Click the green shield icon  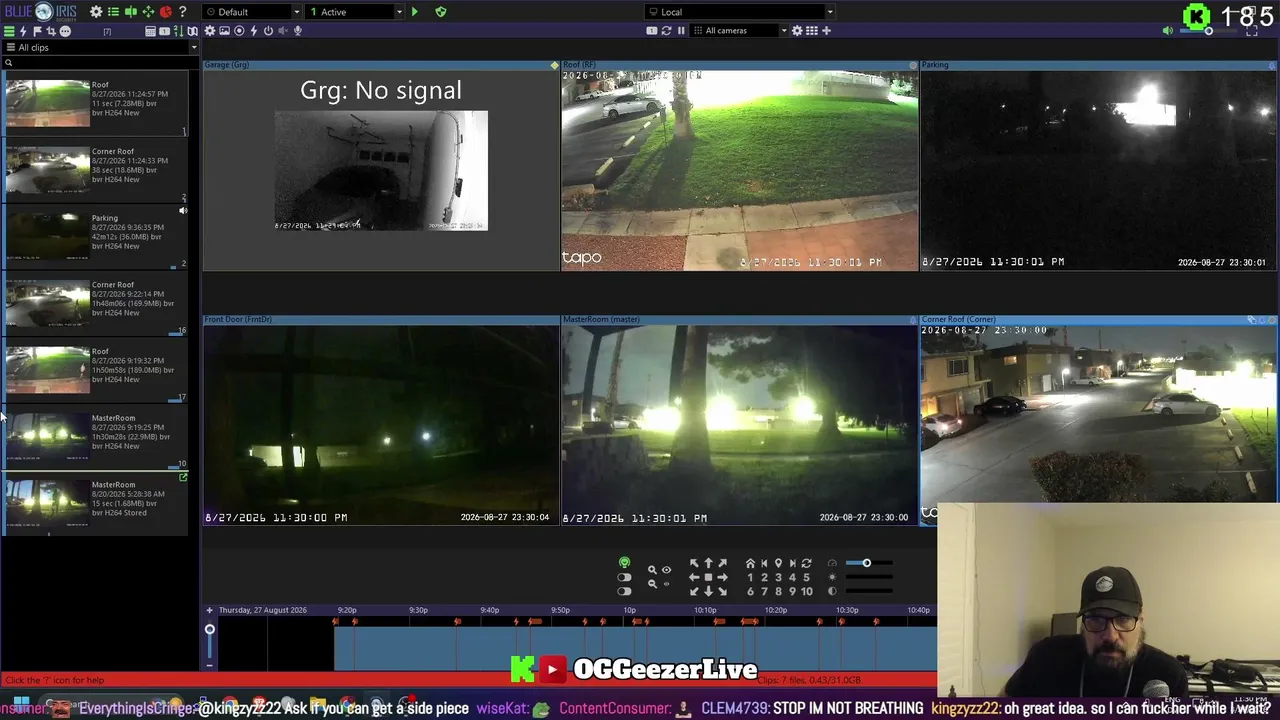point(441,12)
